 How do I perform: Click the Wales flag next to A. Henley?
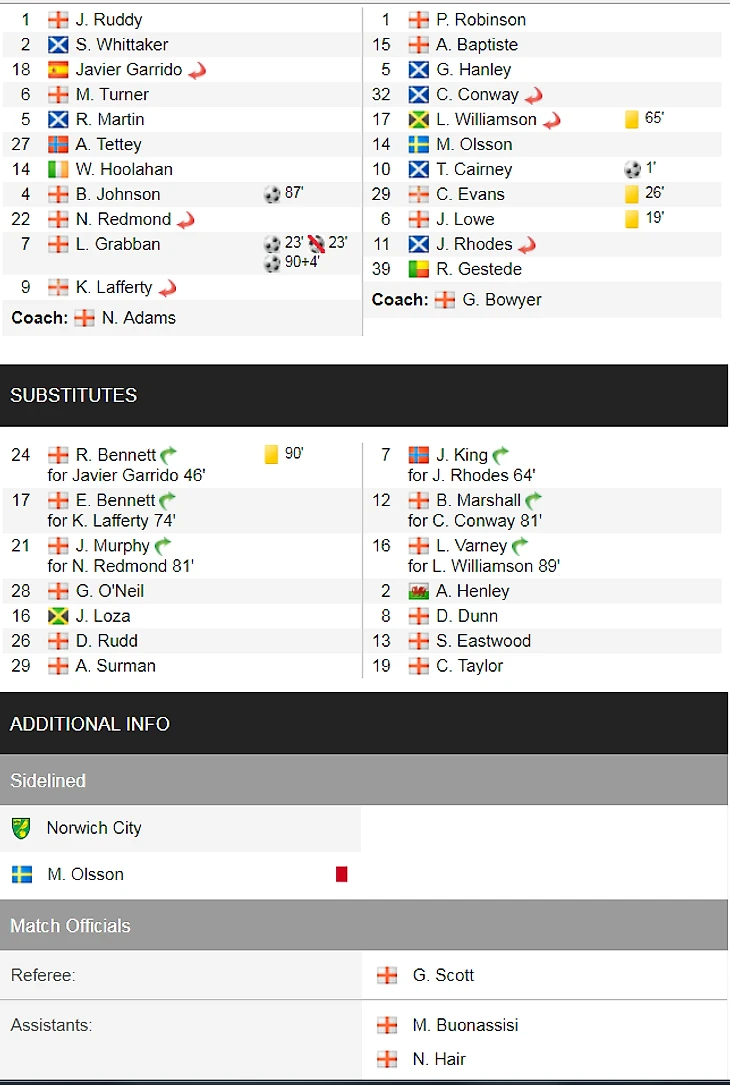click(x=418, y=591)
